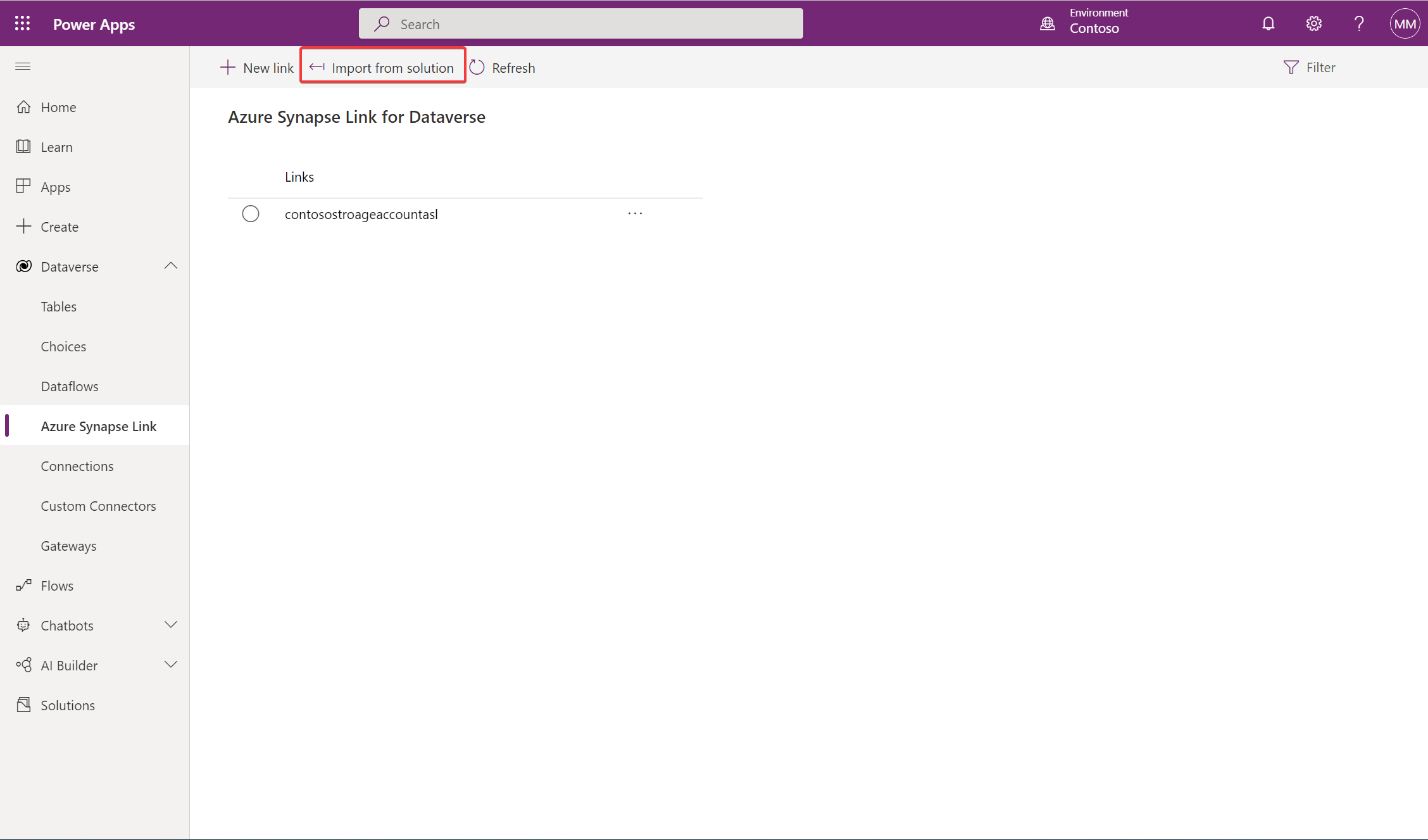Select Solutions in the left sidebar
The image size is (1428, 840).
(66, 705)
